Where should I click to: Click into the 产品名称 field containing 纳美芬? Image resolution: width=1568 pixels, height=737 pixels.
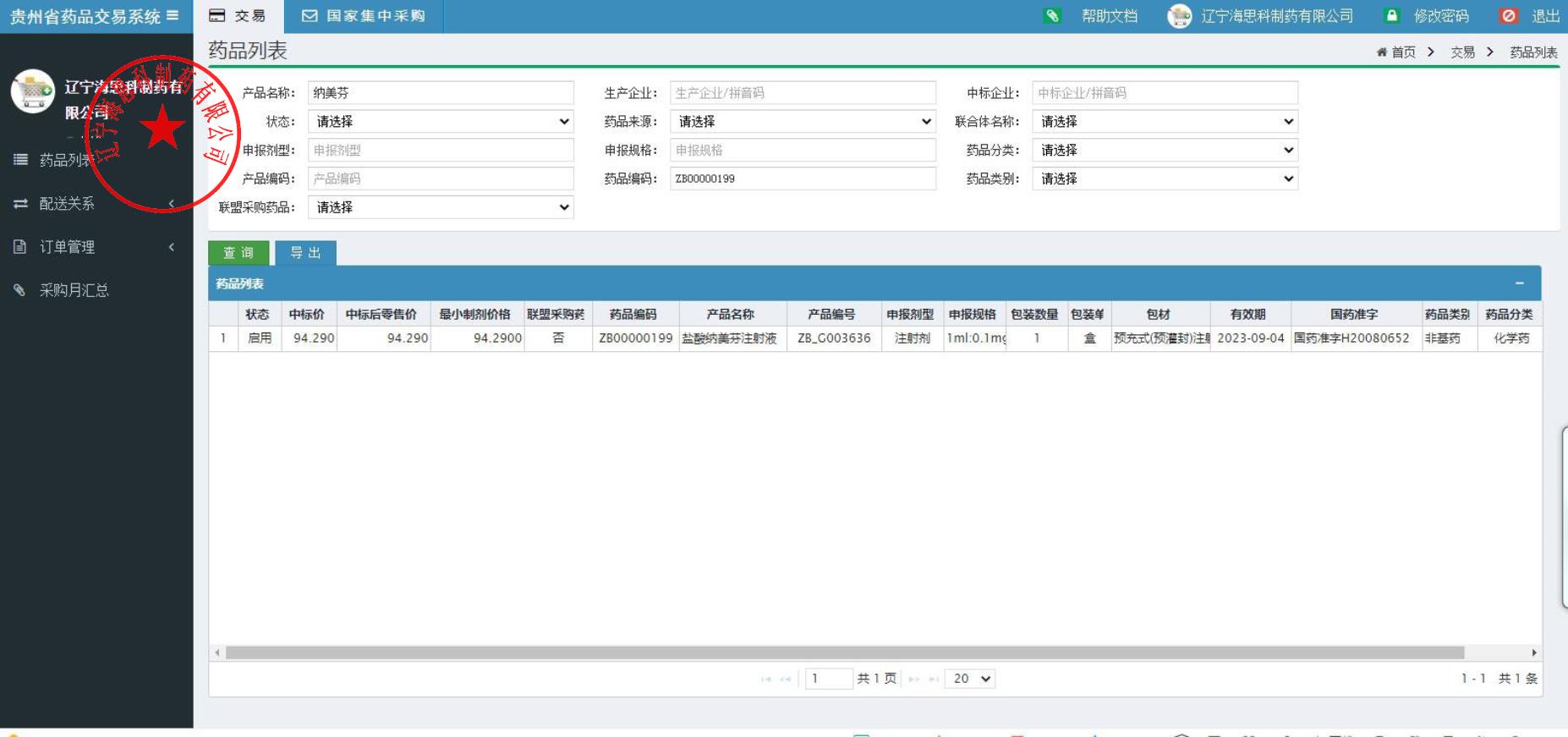click(441, 93)
